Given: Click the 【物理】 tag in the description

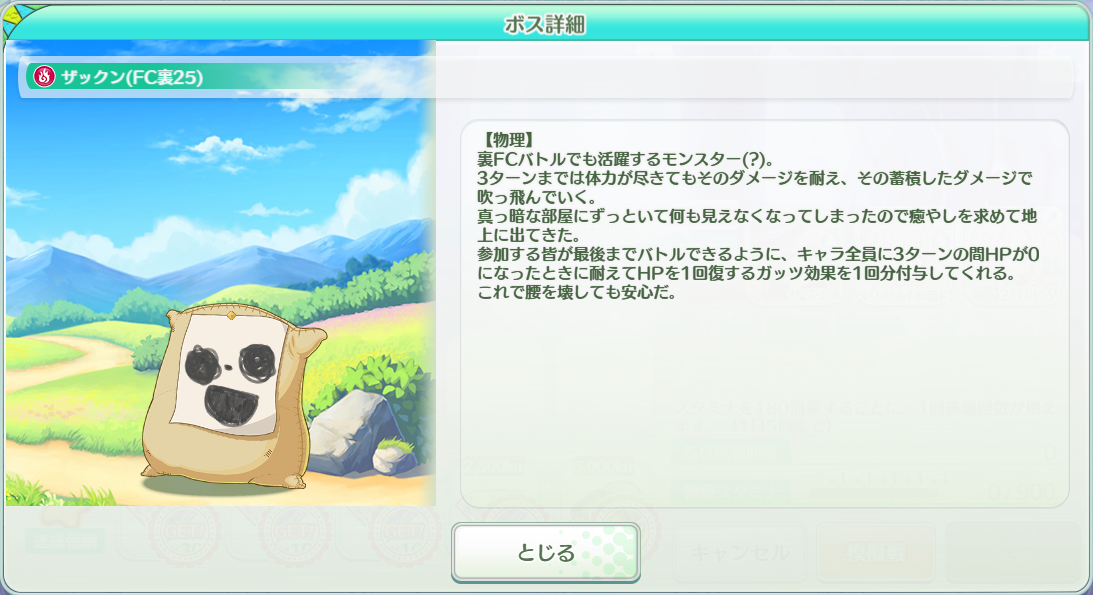Looking at the screenshot, I should tap(507, 141).
